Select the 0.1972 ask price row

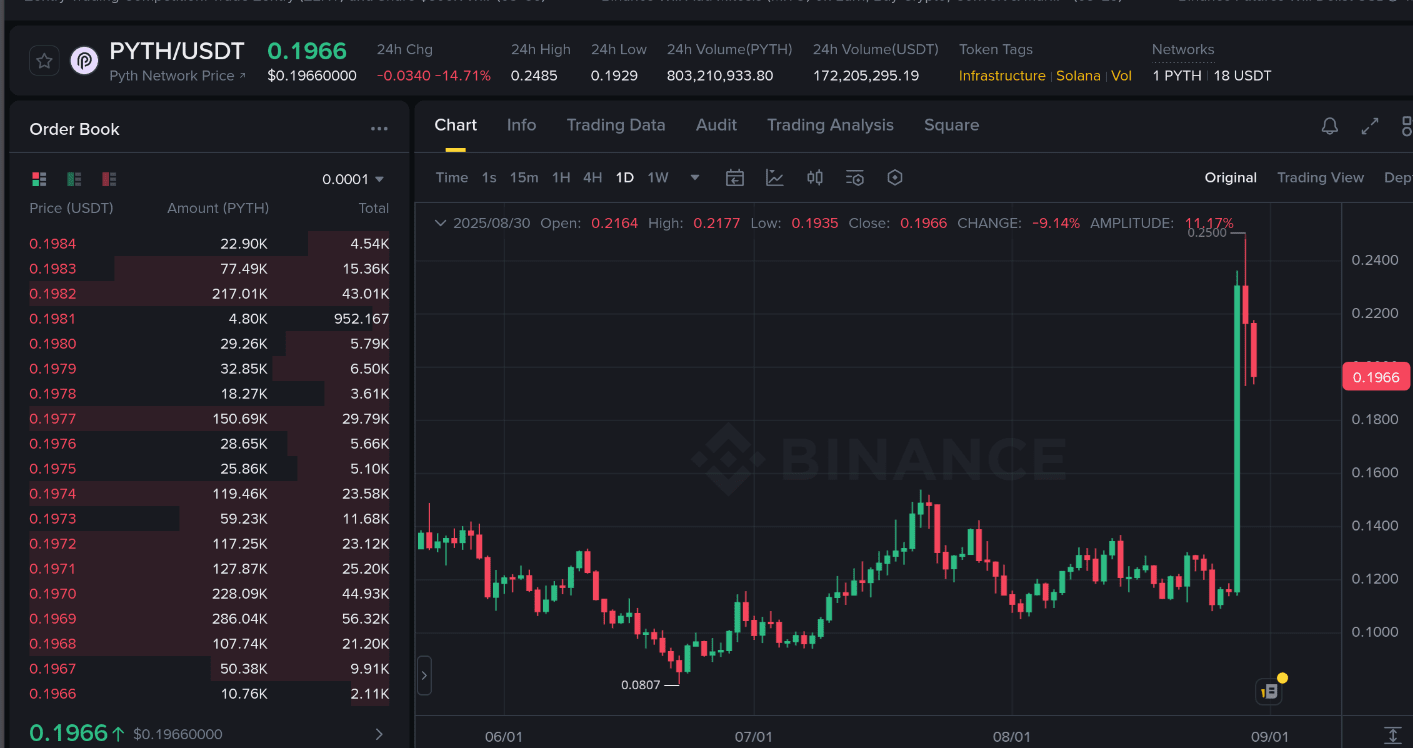click(209, 544)
